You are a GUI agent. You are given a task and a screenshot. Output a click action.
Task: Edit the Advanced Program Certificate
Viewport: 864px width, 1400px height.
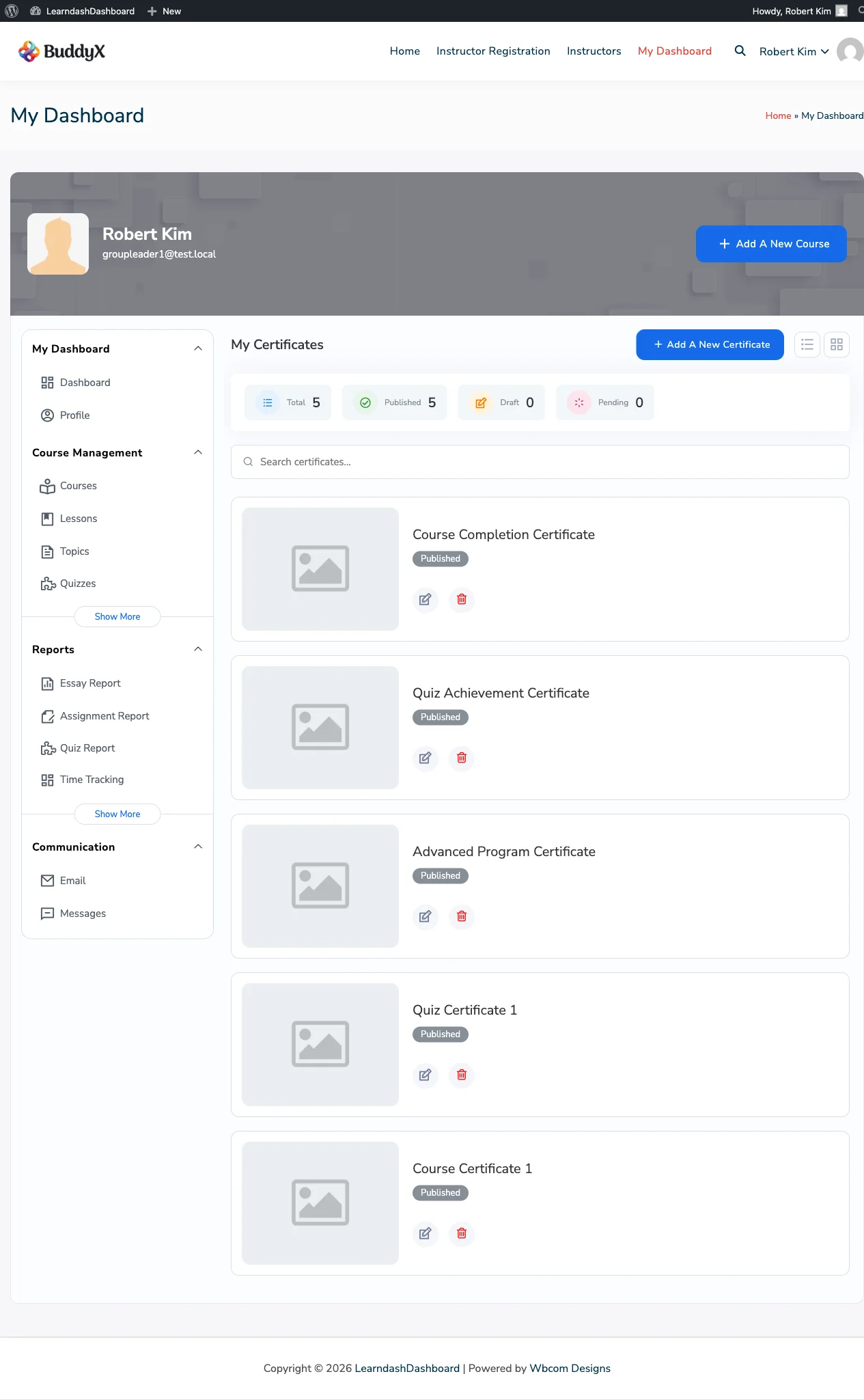coord(425,916)
